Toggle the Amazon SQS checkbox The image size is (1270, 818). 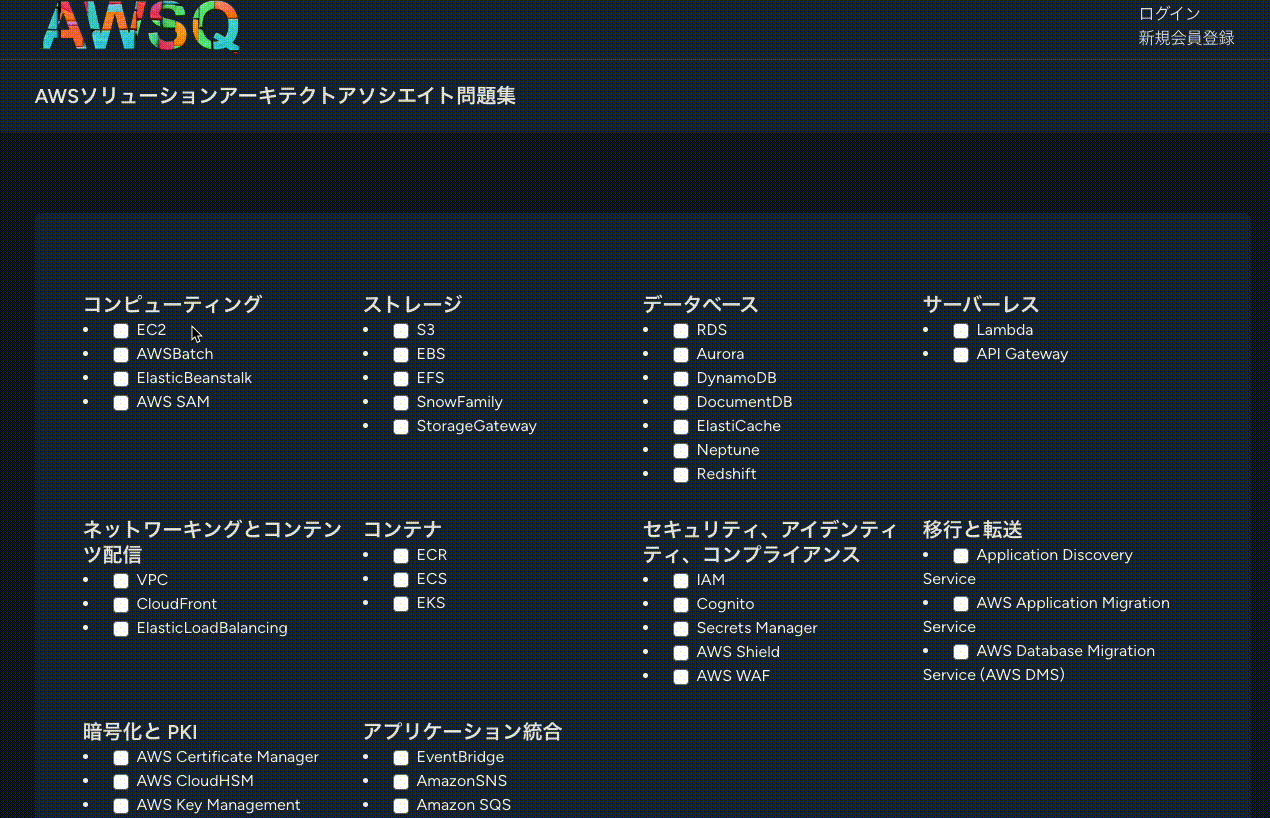click(x=401, y=806)
